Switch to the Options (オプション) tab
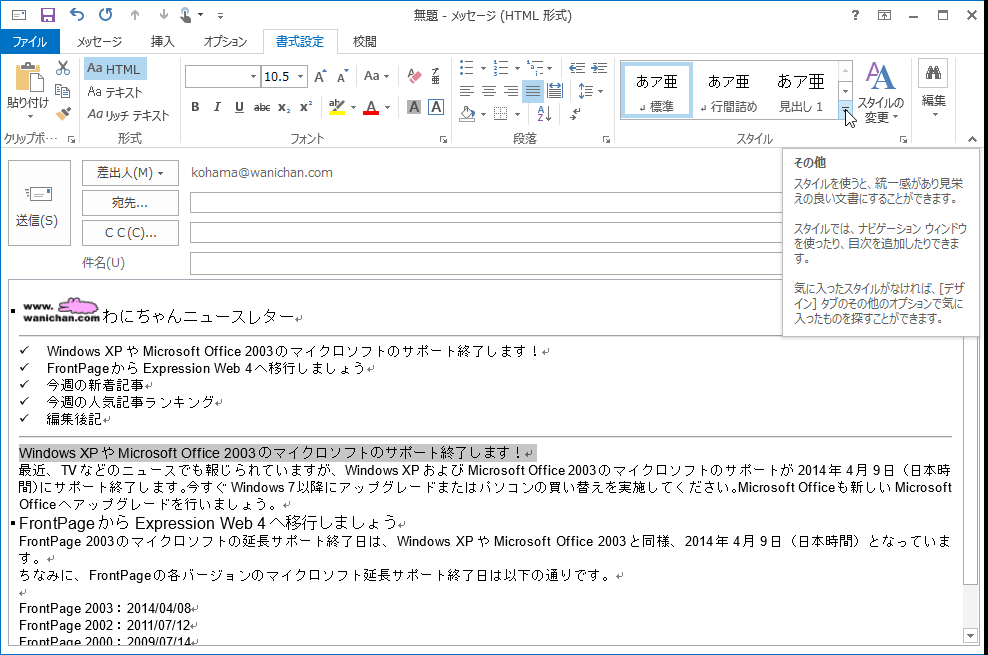The width and height of the screenshot is (988, 655). click(226, 42)
